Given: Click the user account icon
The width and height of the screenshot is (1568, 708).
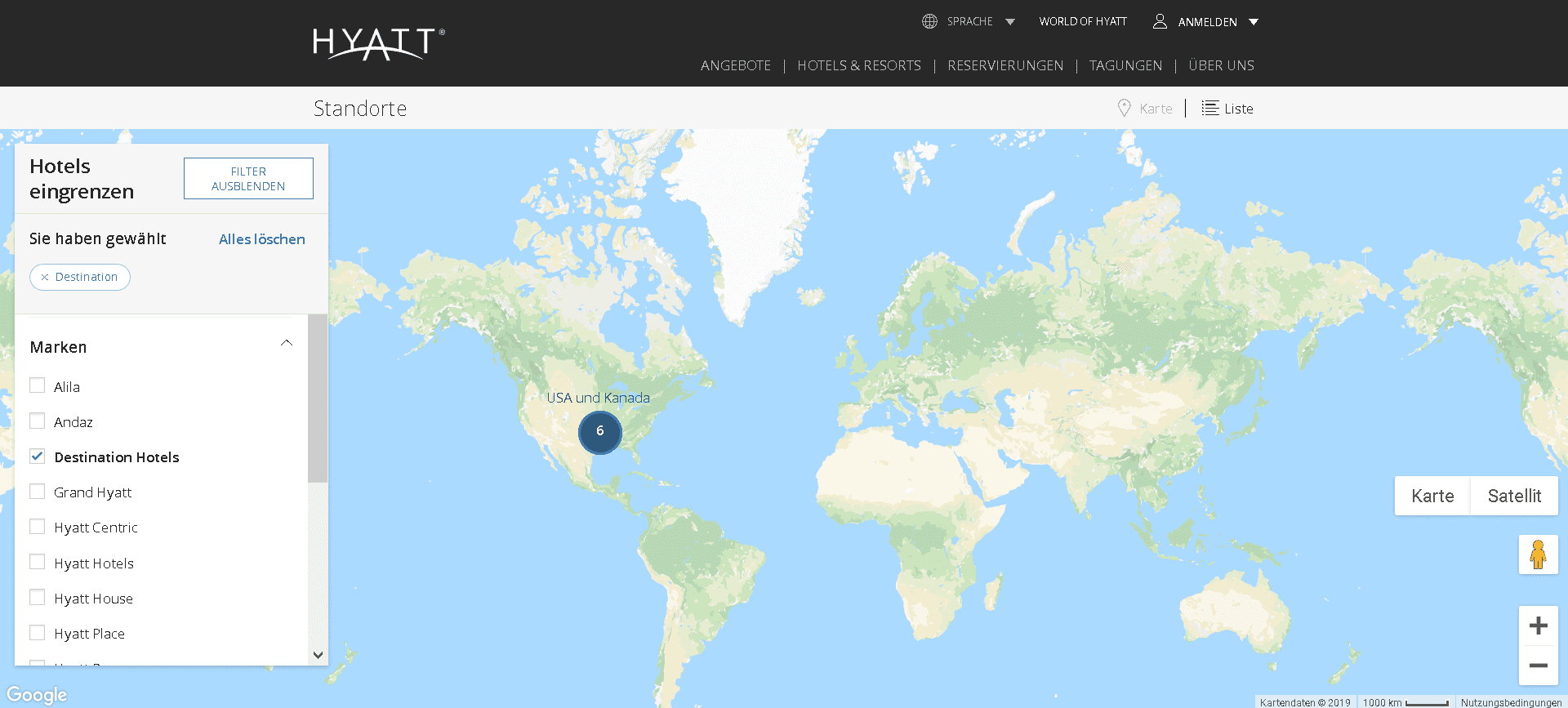Looking at the screenshot, I should tap(1160, 21).
